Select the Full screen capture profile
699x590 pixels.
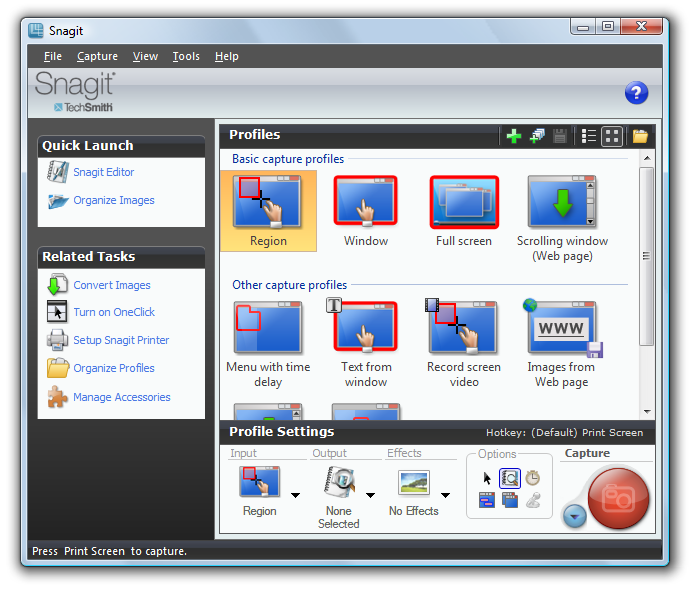click(463, 211)
